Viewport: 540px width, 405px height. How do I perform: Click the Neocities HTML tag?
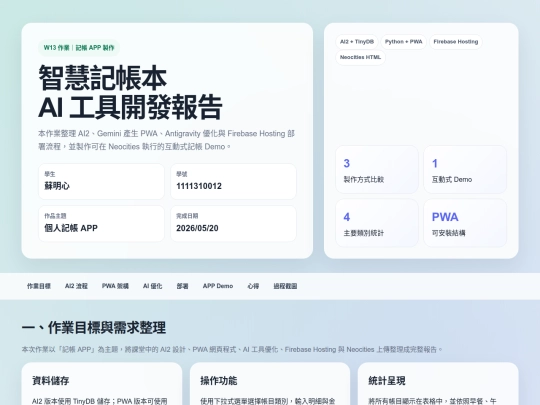[x=360, y=57]
